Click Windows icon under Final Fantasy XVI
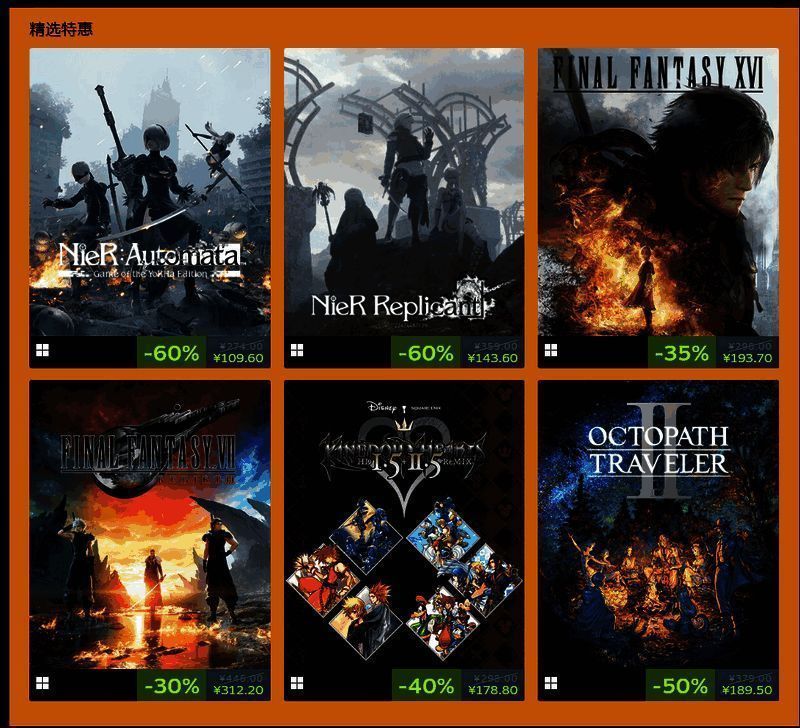 (x=551, y=350)
